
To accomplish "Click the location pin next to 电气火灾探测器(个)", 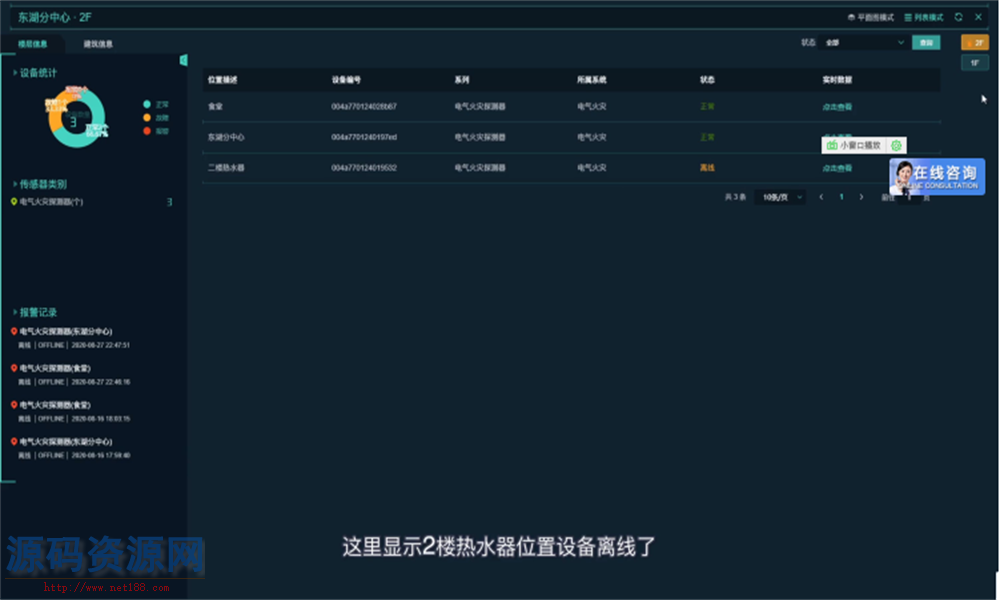I will click(13, 202).
